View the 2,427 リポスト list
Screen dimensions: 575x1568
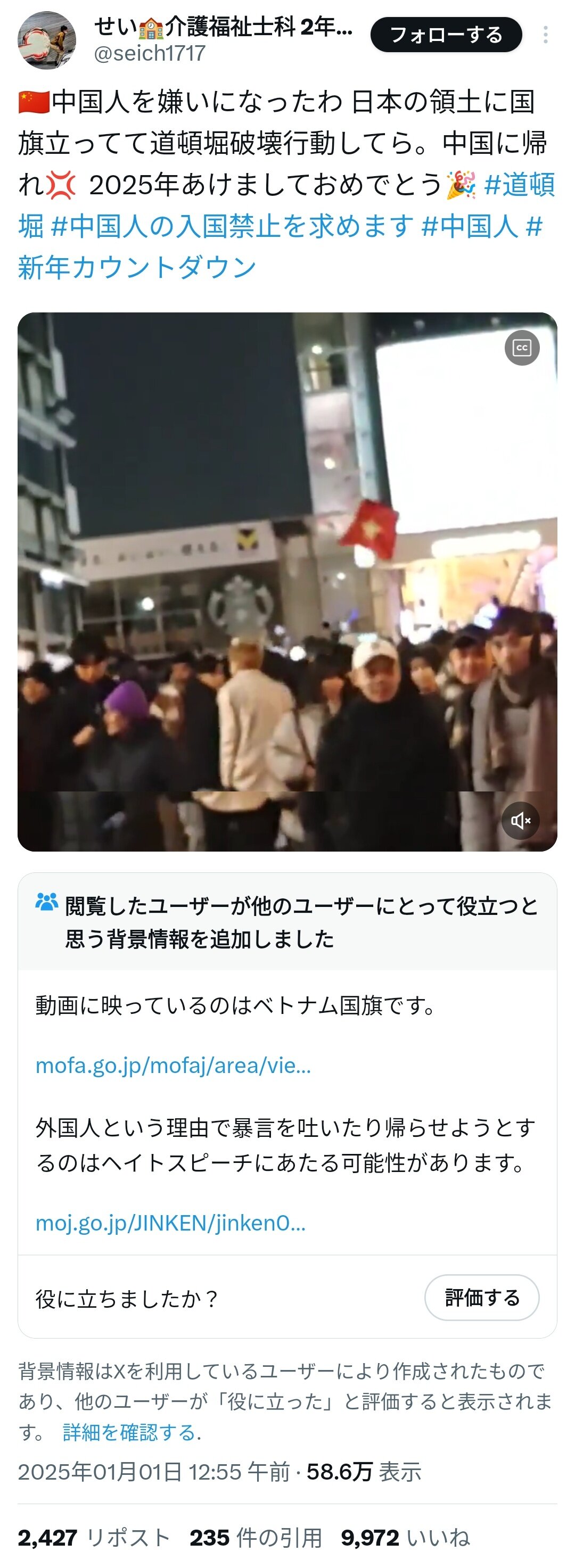(93, 1538)
